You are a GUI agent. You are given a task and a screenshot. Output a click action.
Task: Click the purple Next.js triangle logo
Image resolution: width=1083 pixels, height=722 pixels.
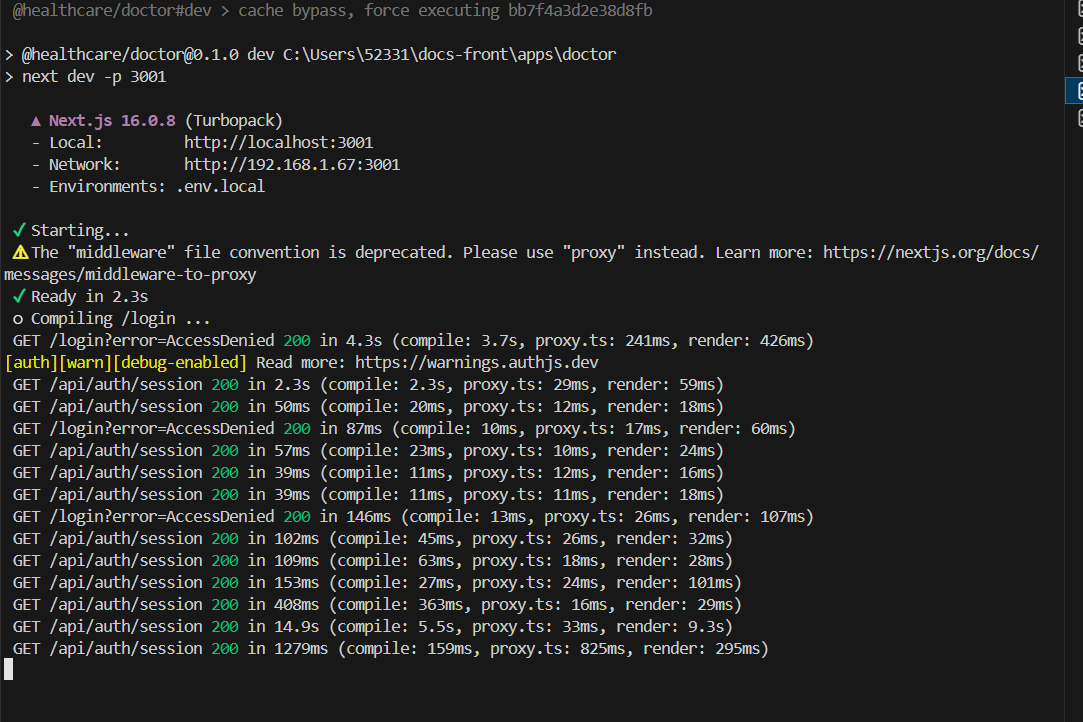(x=36, y=121)
